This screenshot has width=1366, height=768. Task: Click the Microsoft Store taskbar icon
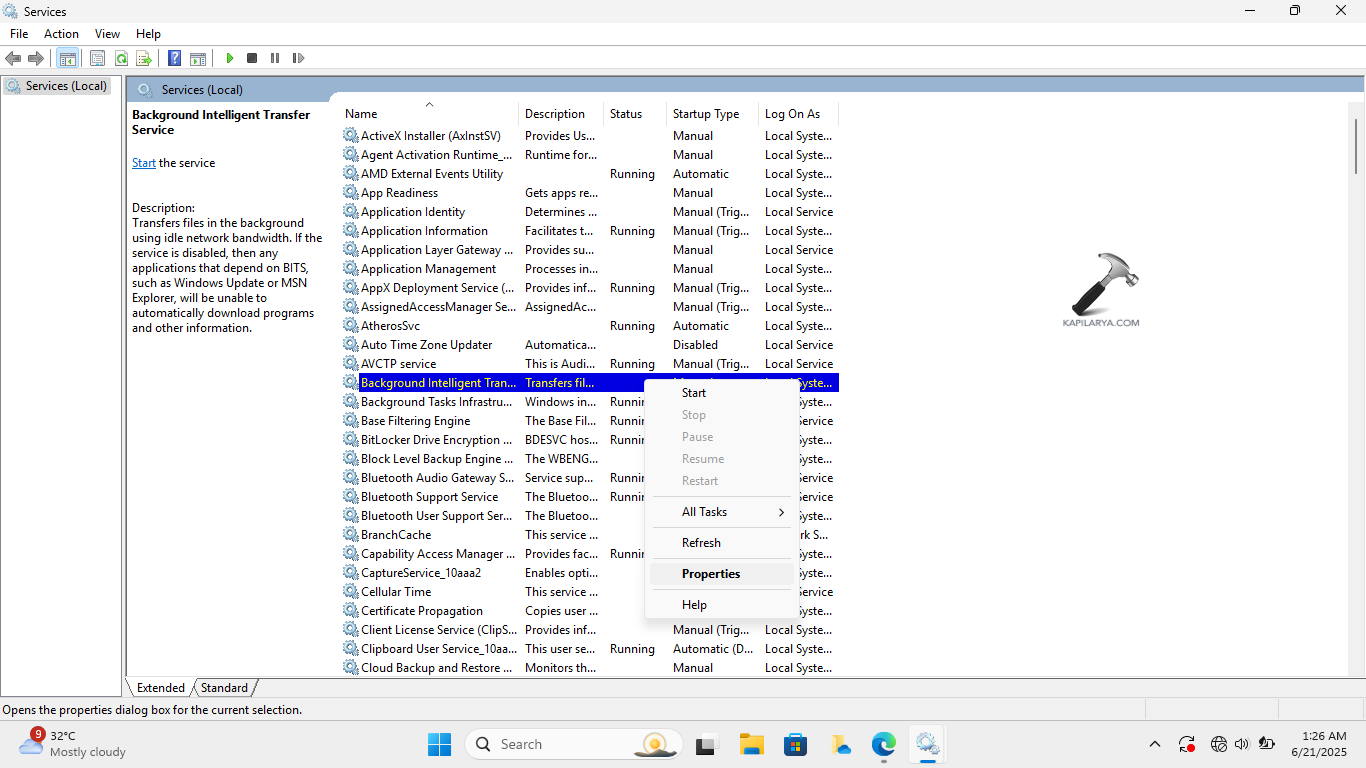coord(795,744)
